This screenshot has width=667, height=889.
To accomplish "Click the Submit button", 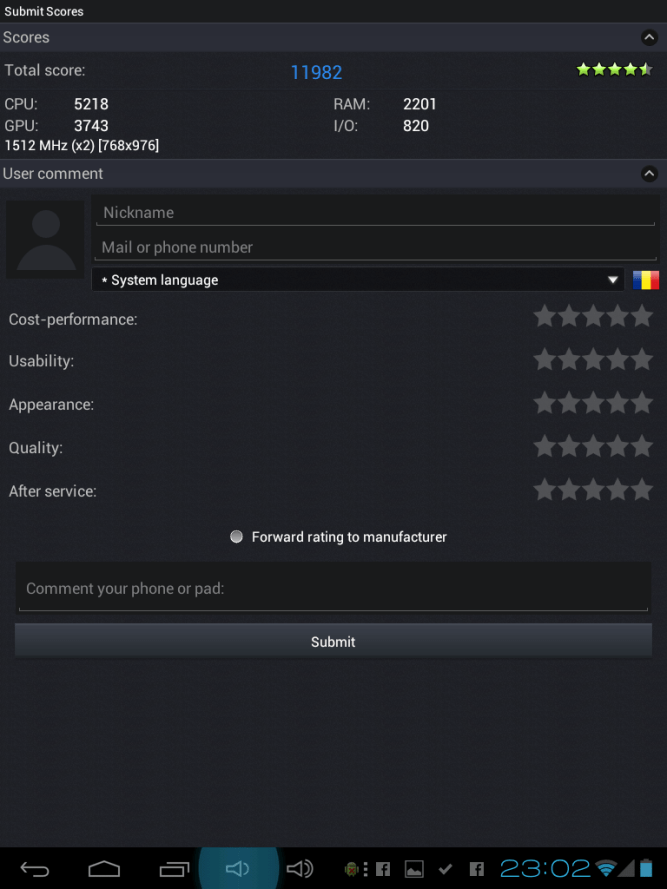I will 334,641.
